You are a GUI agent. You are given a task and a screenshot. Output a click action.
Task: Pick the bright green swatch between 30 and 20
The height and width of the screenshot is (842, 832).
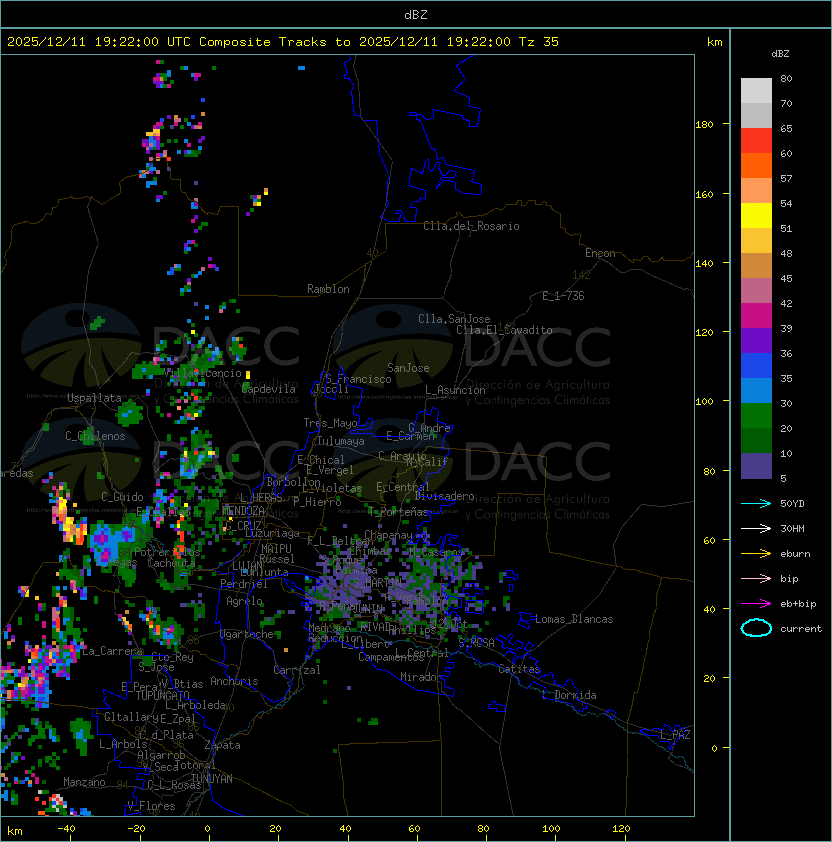click(756, 416)
